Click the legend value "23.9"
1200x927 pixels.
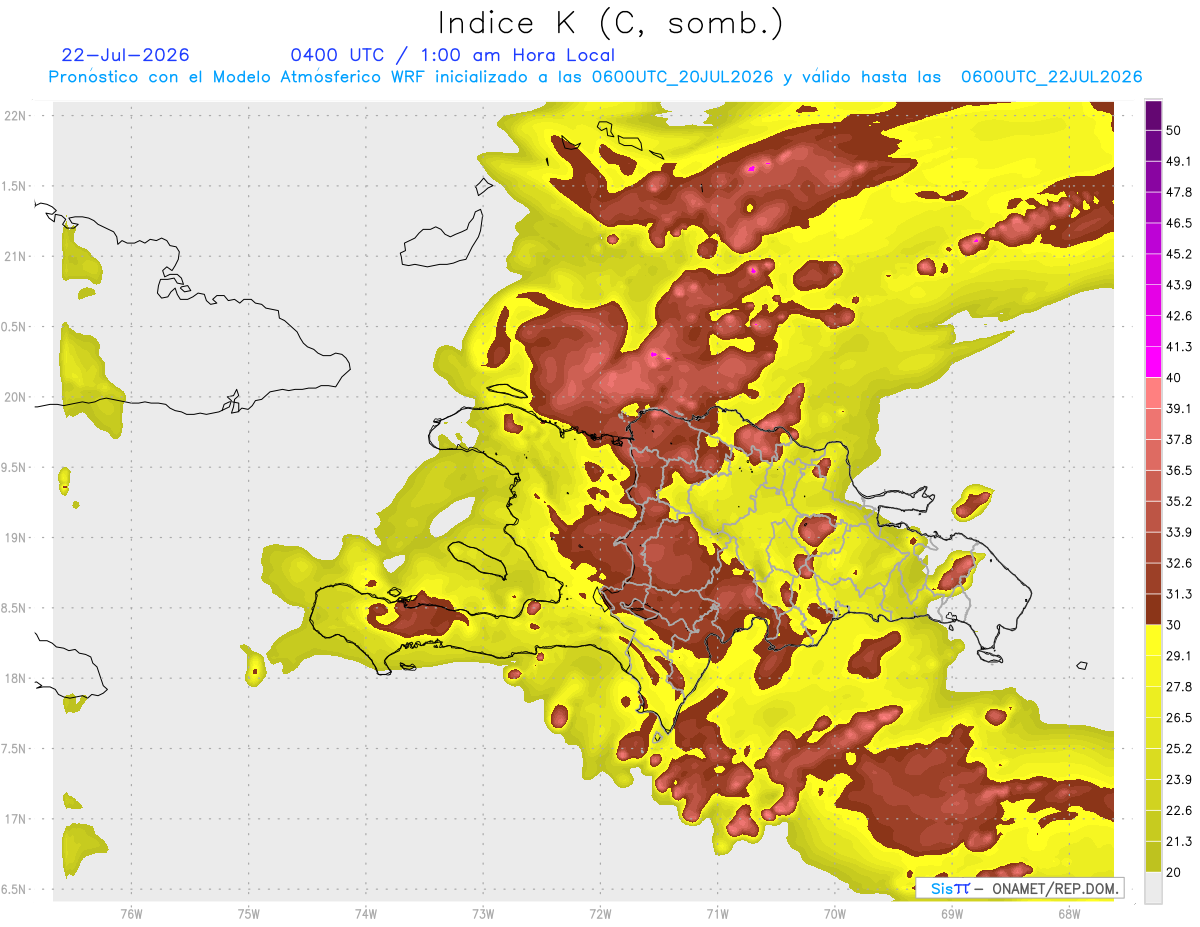[1180, 780]
